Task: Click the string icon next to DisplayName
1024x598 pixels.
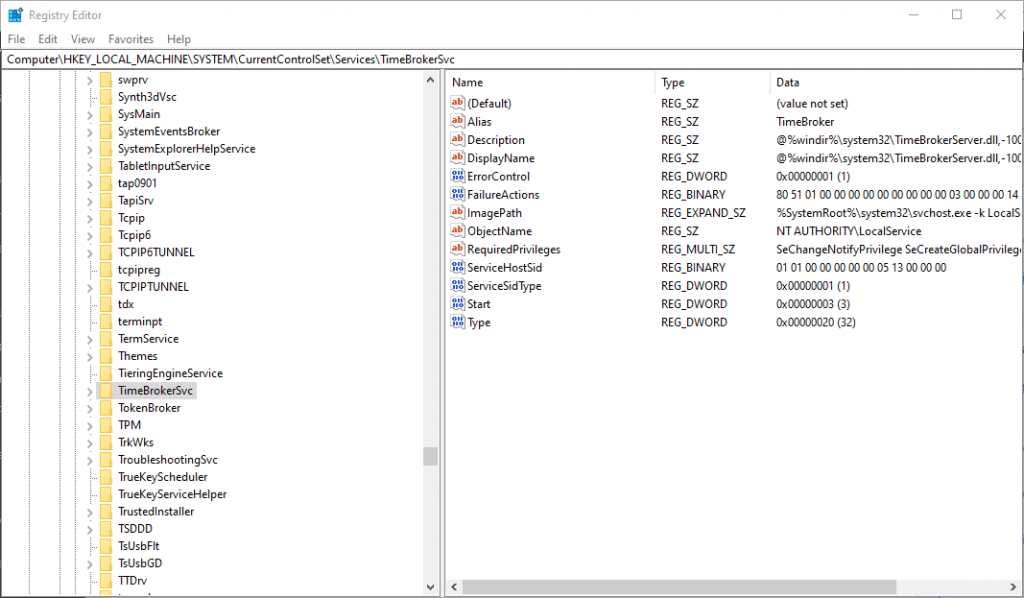Action: pyautogui.click(x=457, y=157)
